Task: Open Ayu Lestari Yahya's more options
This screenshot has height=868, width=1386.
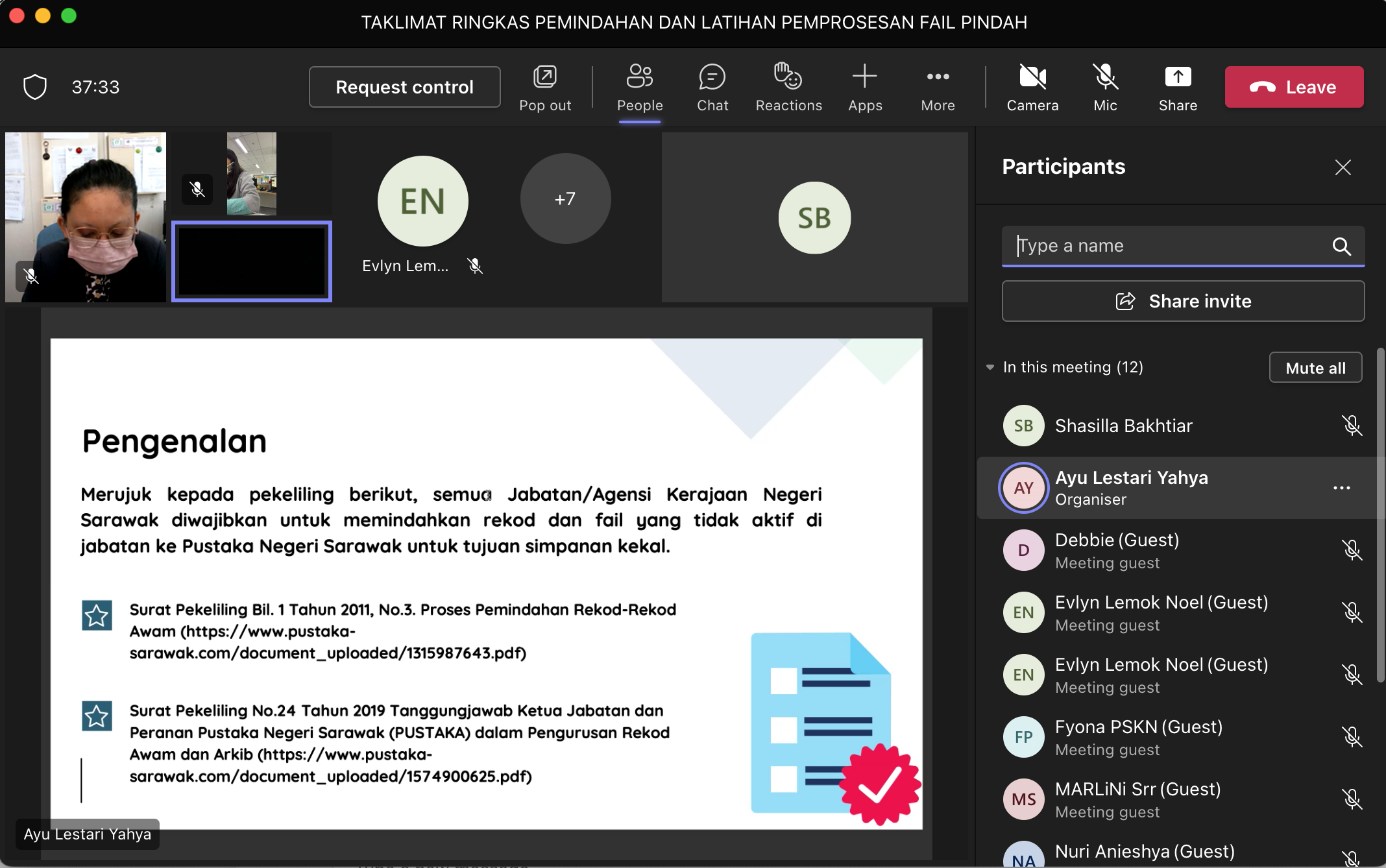Action: [x=1341, y=488]
